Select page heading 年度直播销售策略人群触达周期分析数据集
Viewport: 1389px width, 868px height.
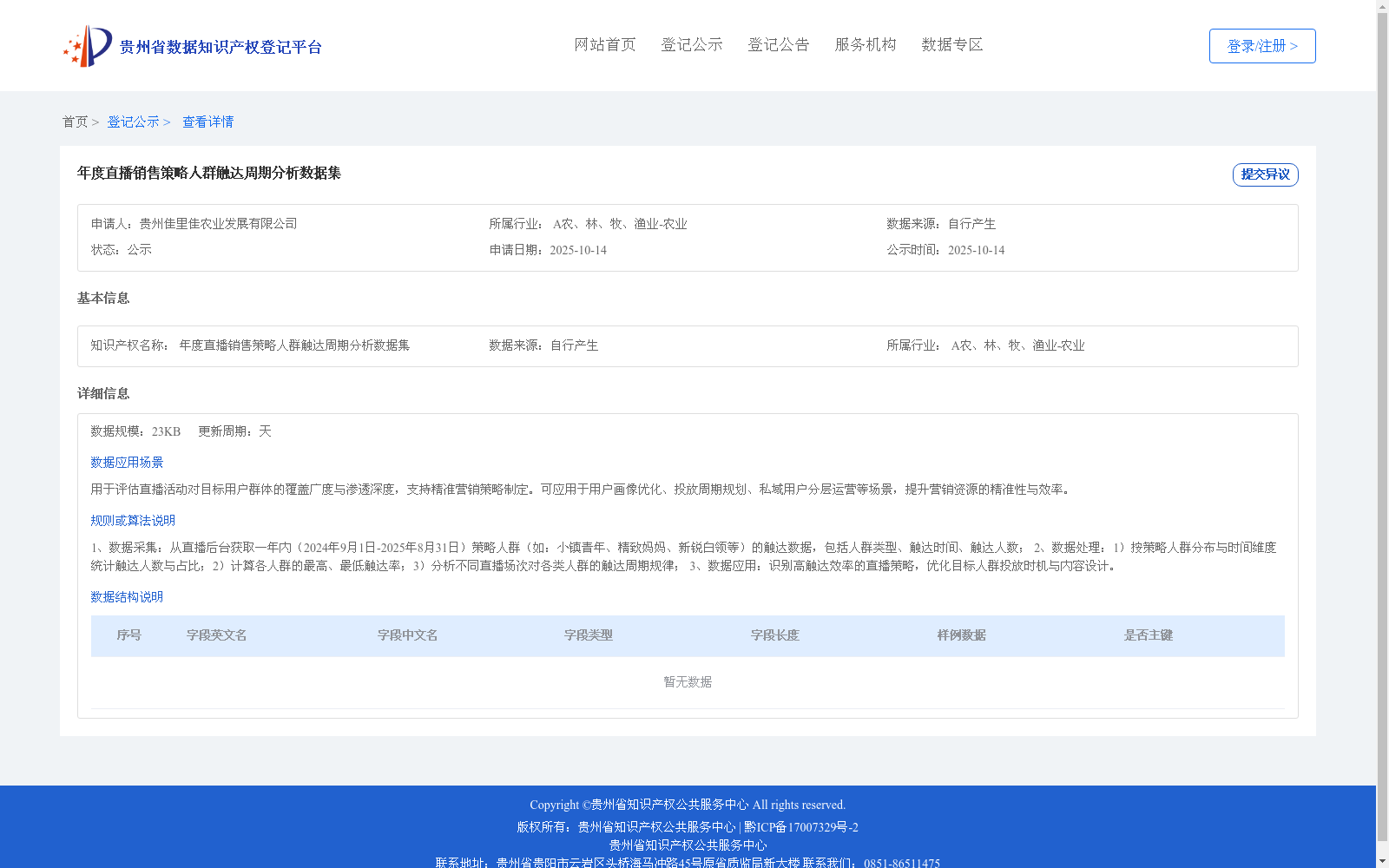(209, 173)
